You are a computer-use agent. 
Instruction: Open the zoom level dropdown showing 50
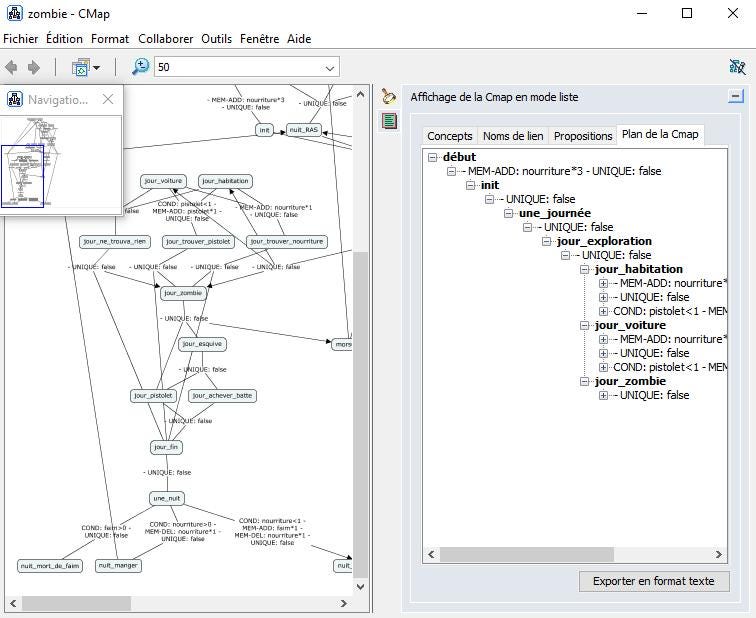coord(330,68)
